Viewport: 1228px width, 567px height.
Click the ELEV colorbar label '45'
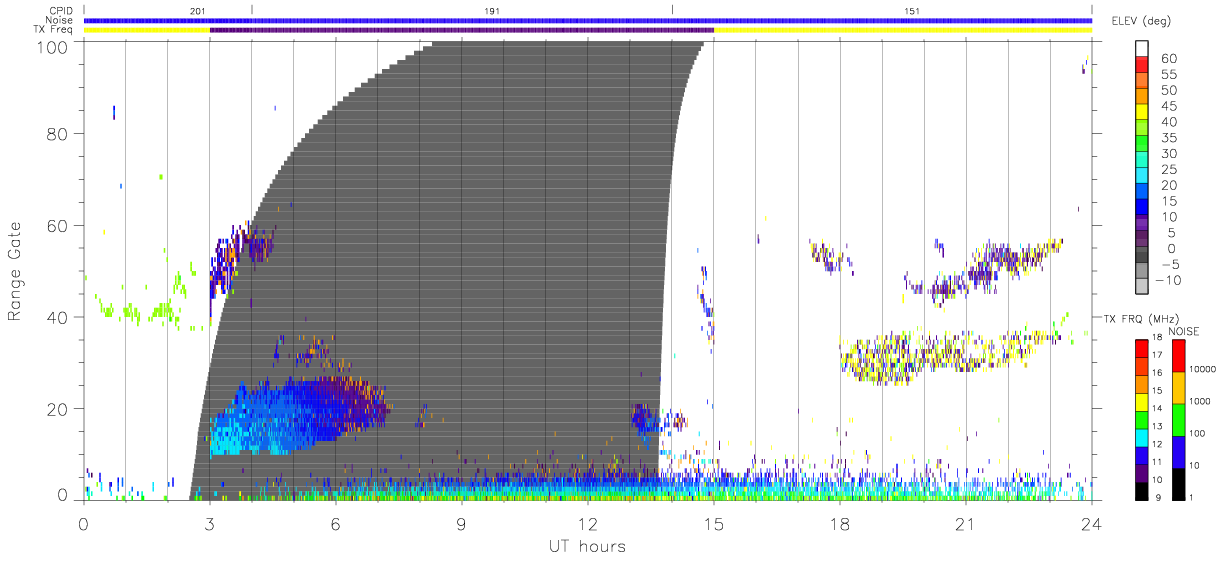(1167, 106)
